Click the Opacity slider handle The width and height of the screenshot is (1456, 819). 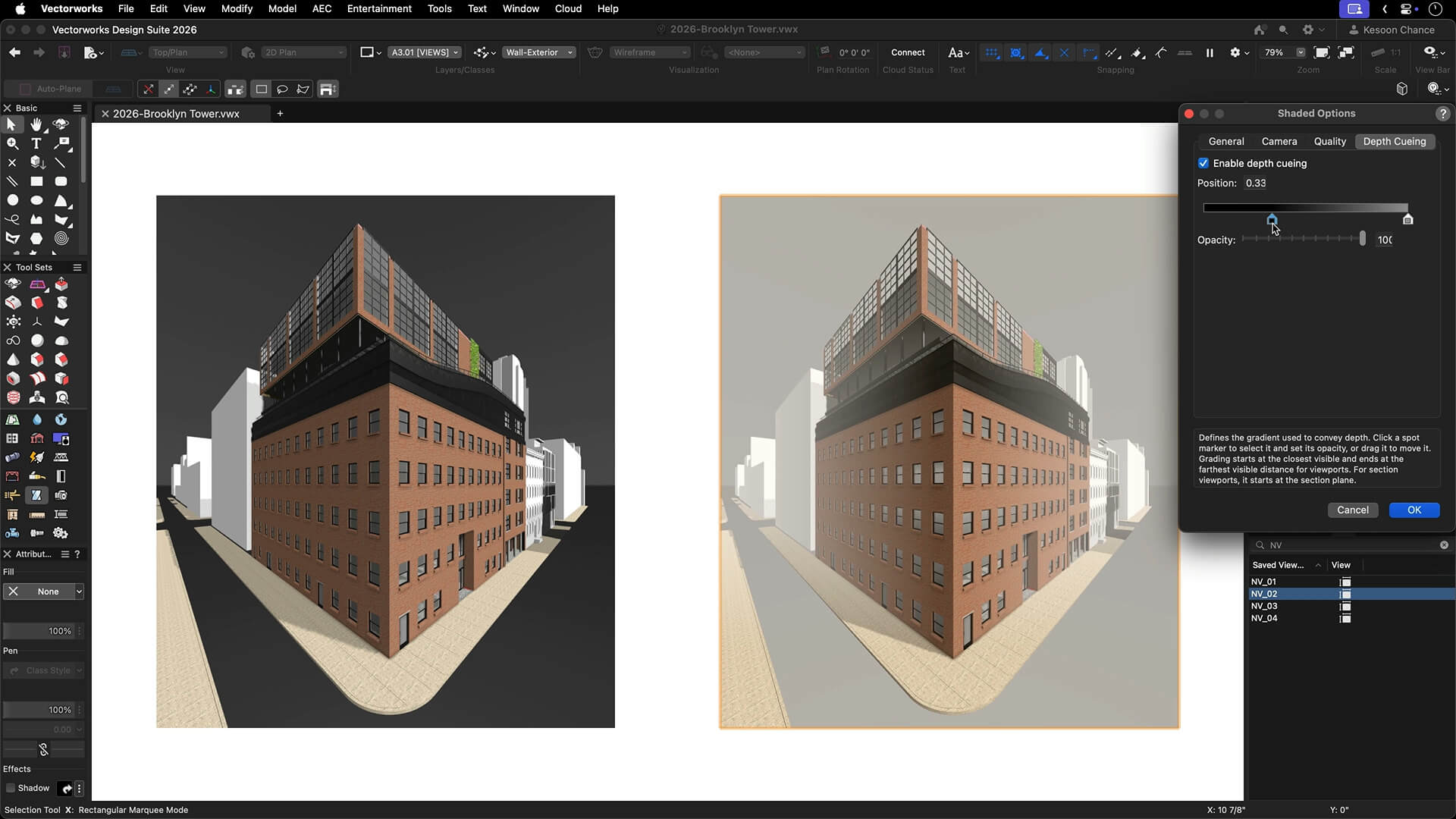[1362, 239]
